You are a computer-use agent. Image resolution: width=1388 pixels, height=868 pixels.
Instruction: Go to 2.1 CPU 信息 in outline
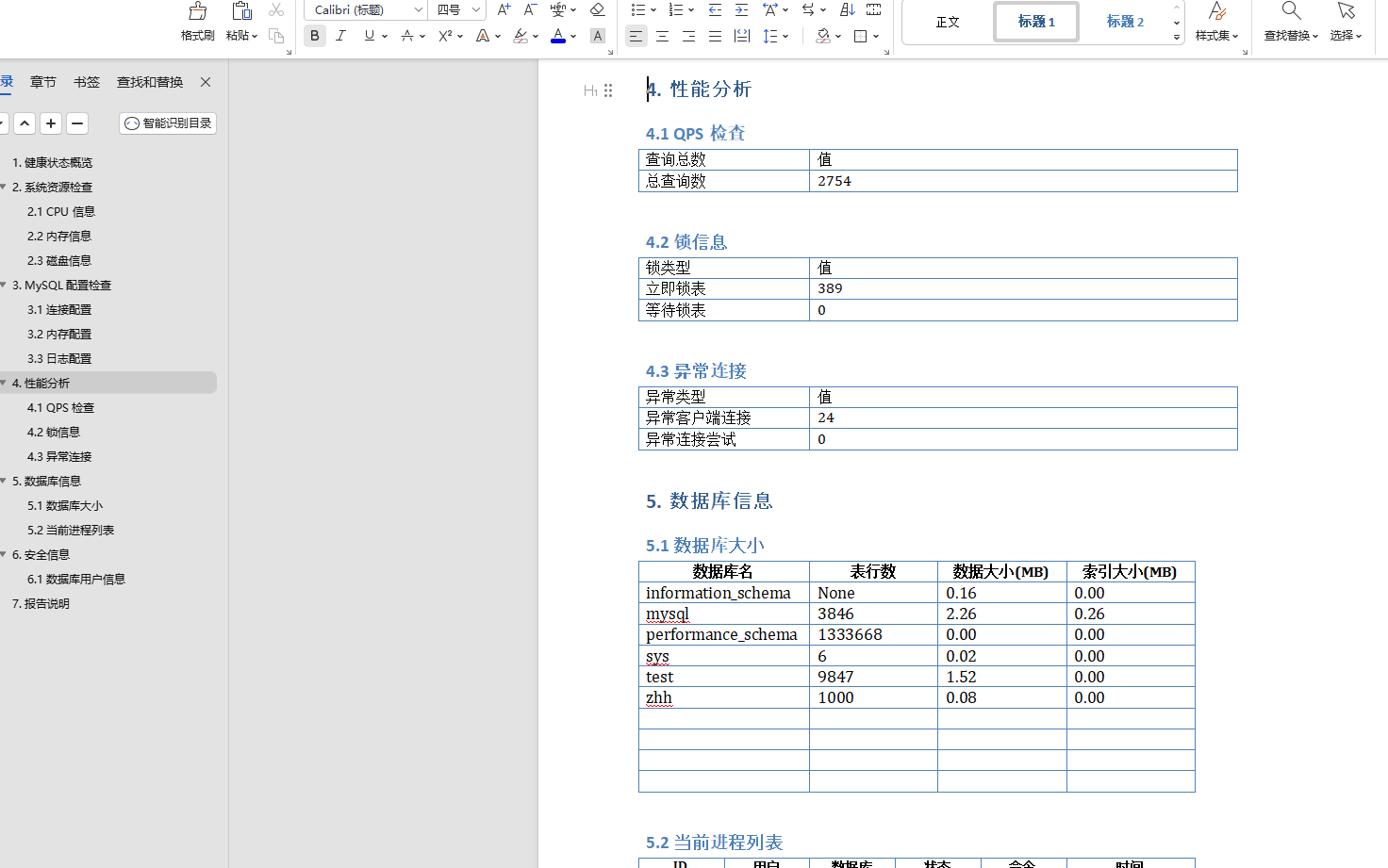coord(61,212)
